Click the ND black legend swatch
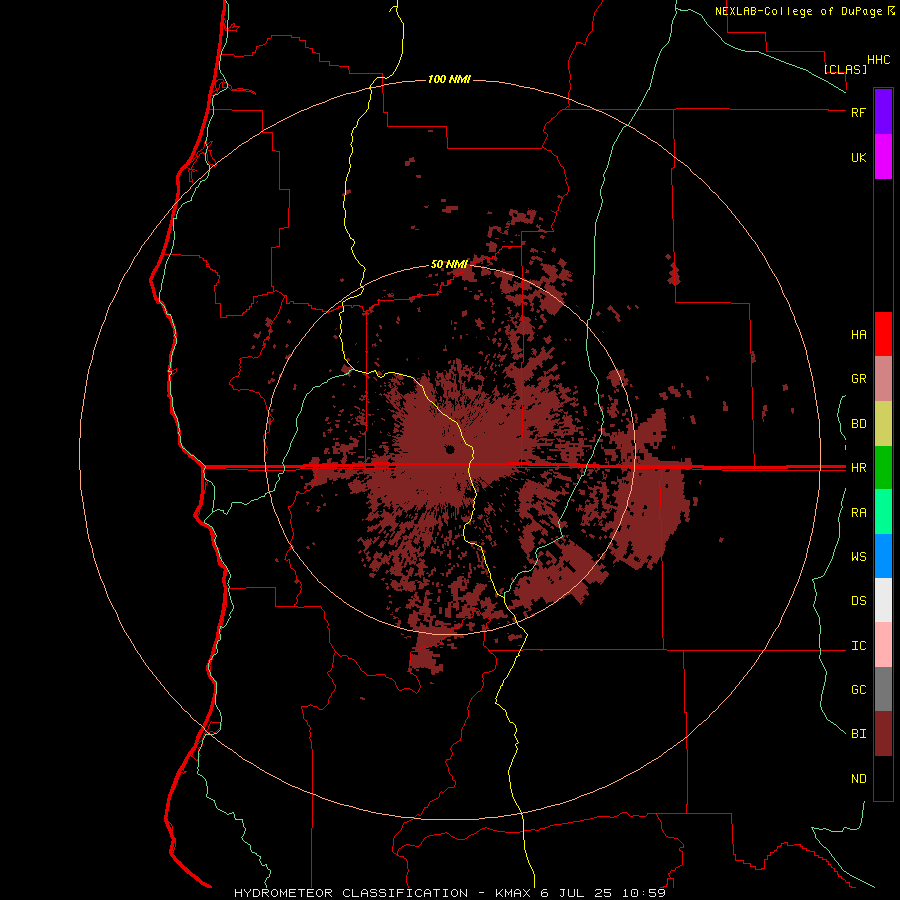Viewport: 900px width, 900px height. click(x=883, y=778)
